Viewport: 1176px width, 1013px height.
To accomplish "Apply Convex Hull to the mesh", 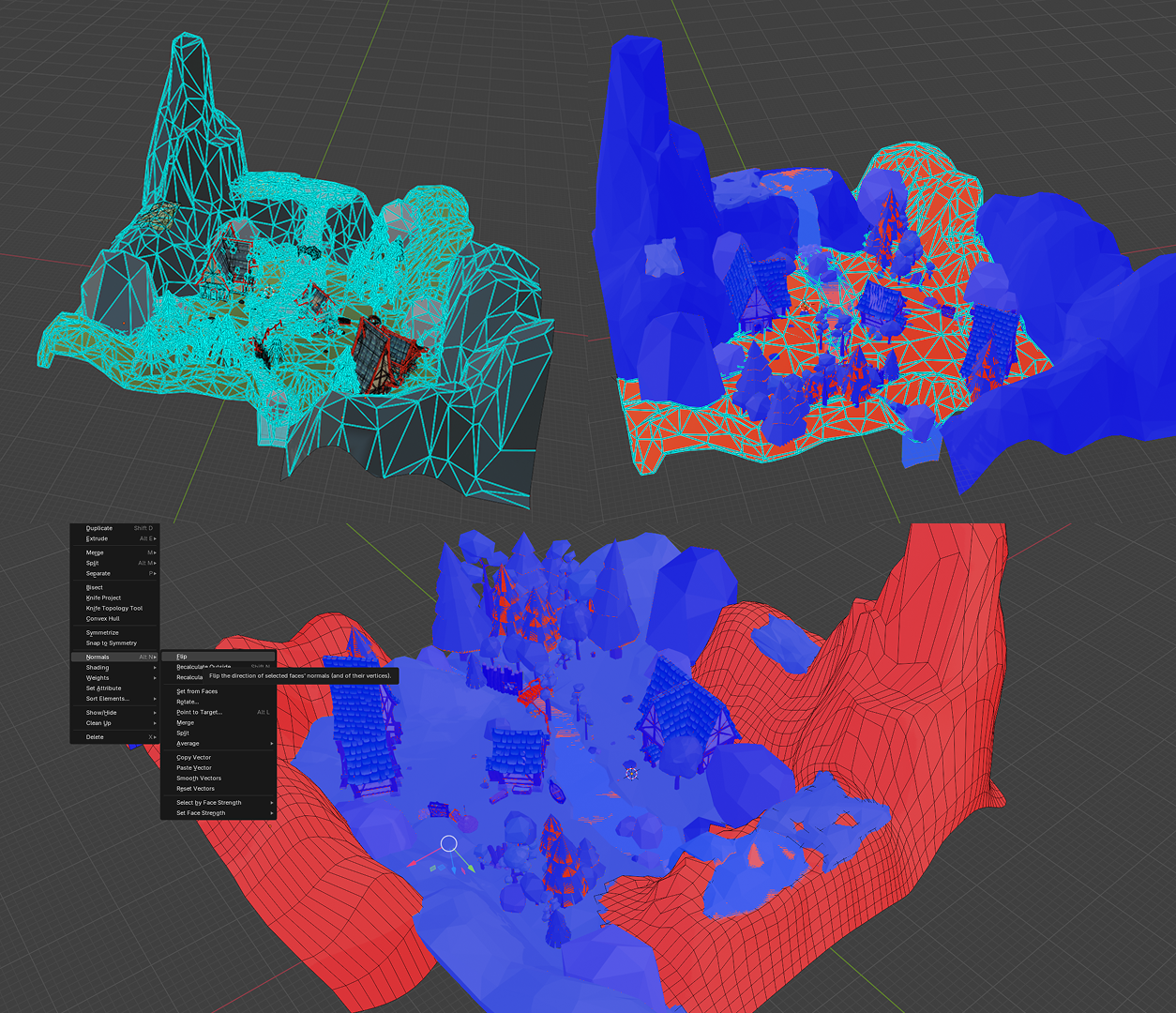I will 104,619.
